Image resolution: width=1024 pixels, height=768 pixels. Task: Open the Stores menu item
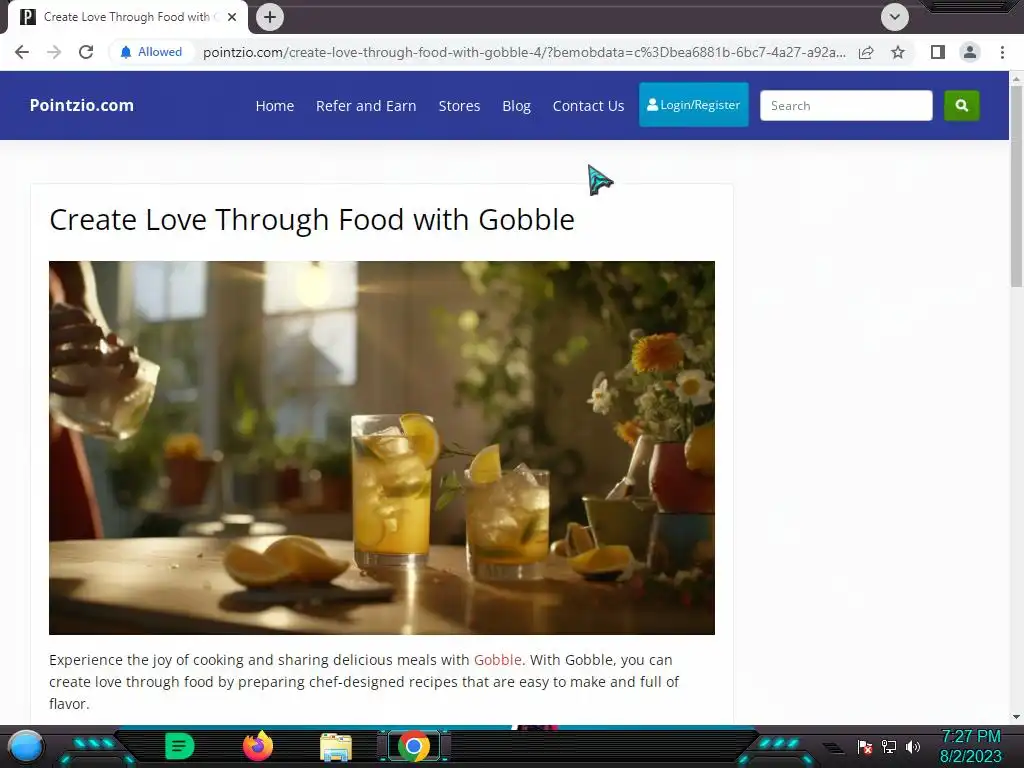click(x=459, y=106)
